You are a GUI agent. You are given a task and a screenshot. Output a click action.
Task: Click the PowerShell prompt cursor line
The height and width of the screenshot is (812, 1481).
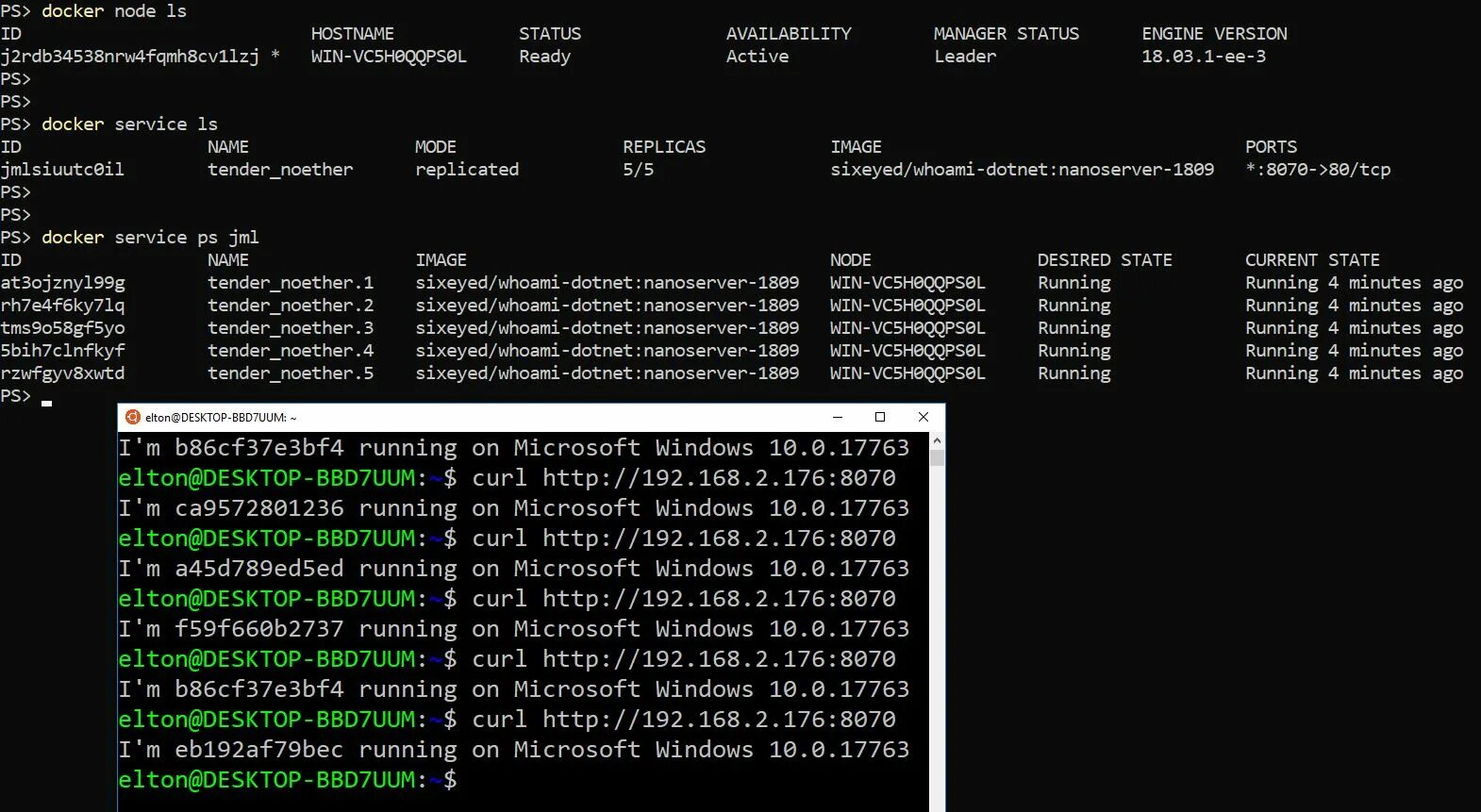coord(26,396)
